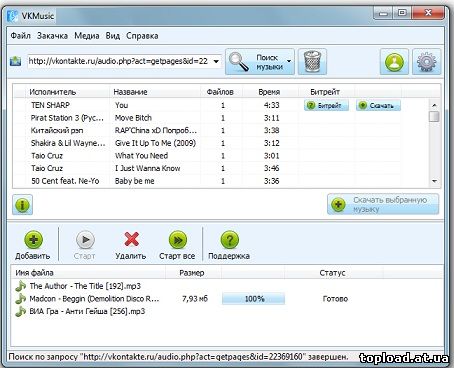This screenshot has width=454, height=368.
Task: Click the Файлов column header
Action: tap(220, 92)
